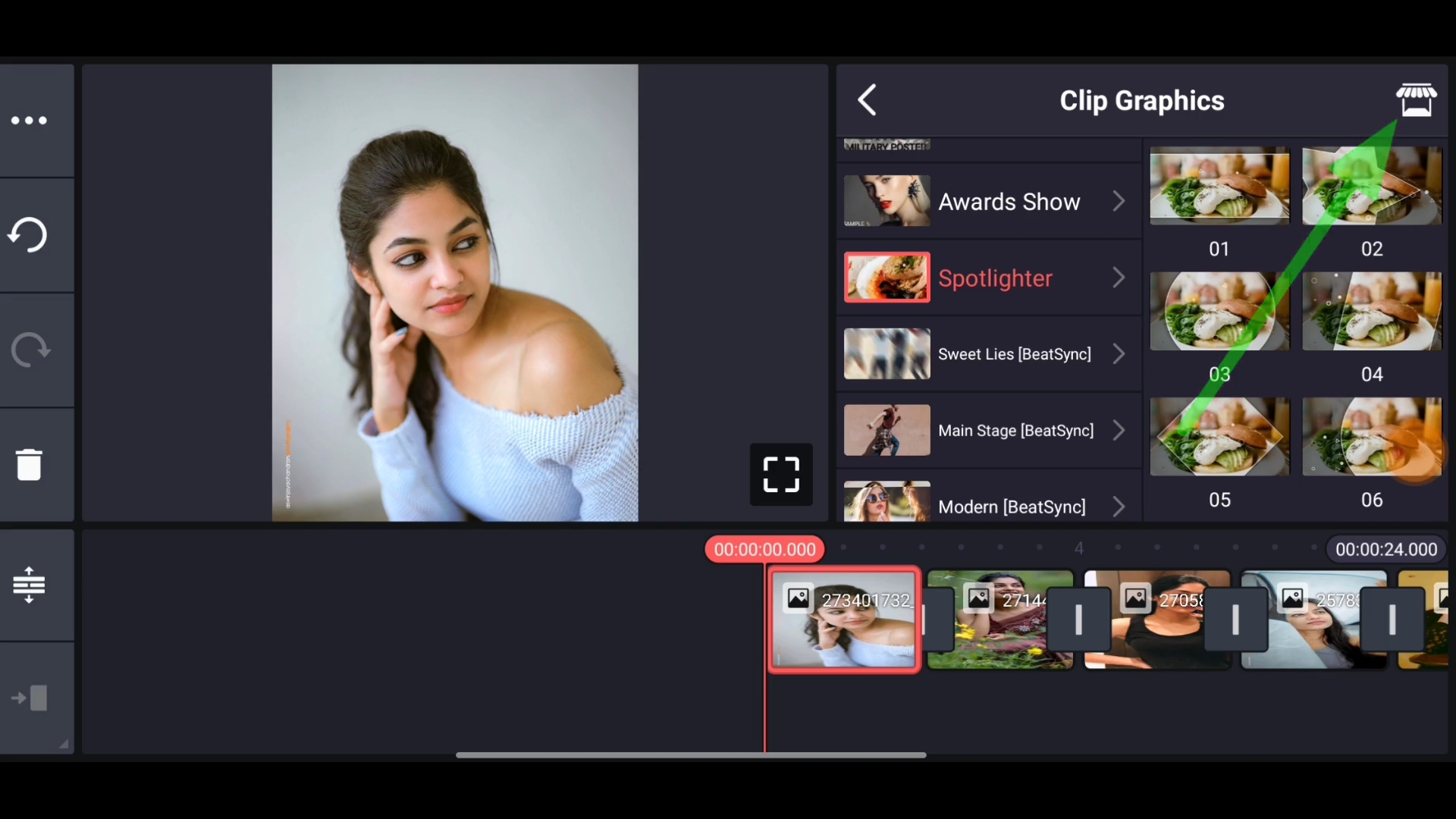This screenshot has width=1456, height=819.
Task: Select the first timeline clip 273401732
Action: [844, 620]
